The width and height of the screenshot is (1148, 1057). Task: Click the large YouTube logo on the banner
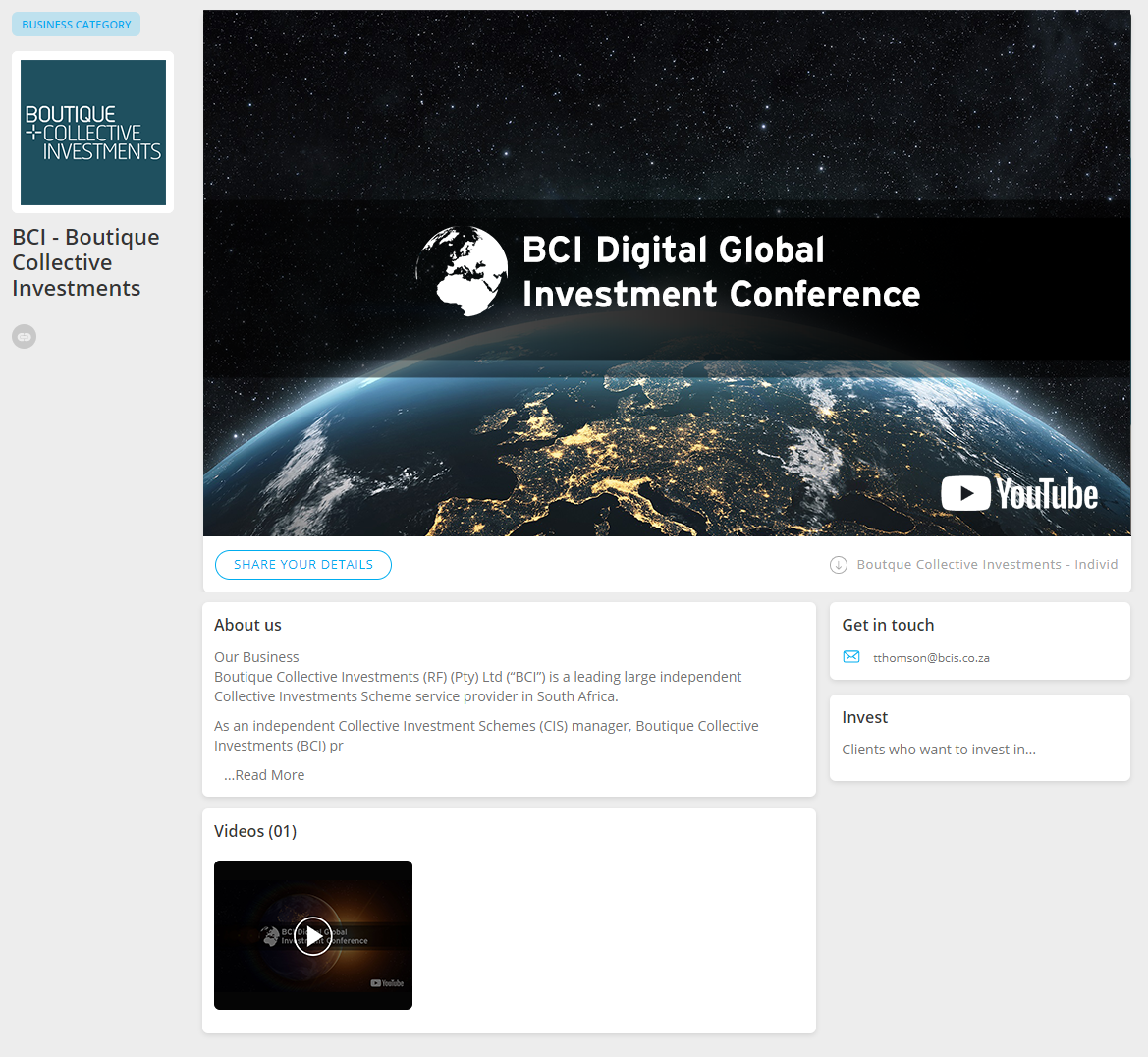[1019, 493]
